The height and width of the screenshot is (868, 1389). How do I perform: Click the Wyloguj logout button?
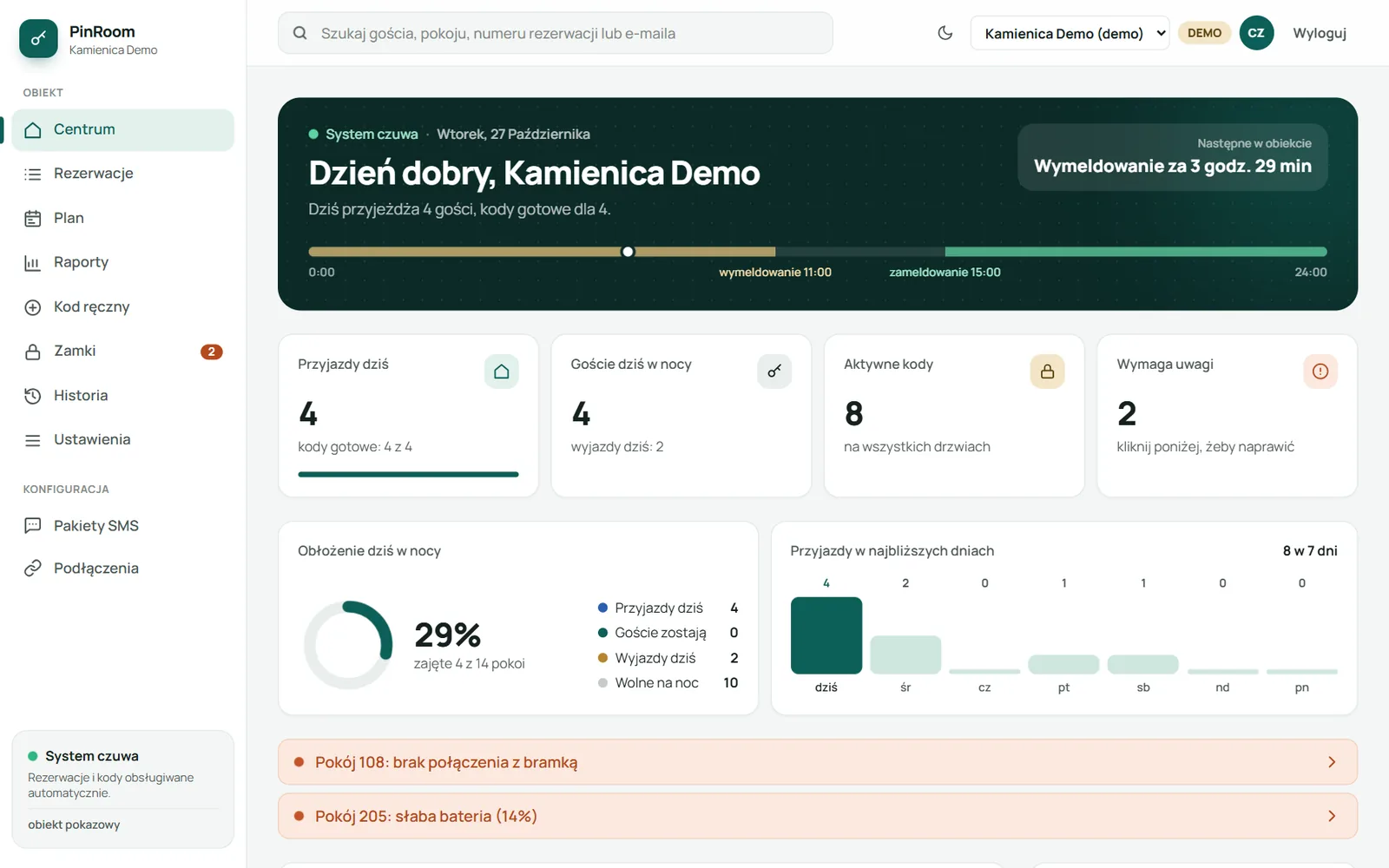coord(1320,33)
